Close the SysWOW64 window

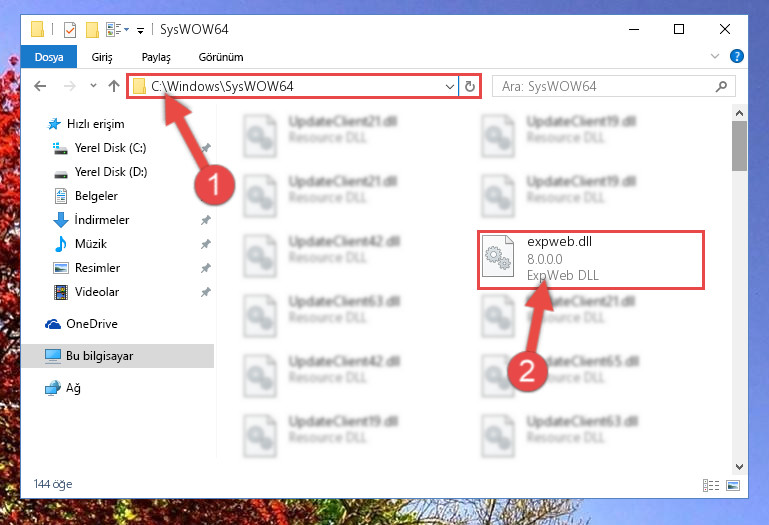coord(724,29)
